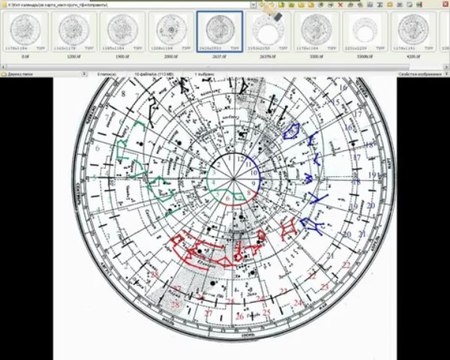Click the red X delete toolbar icon
This screenshot has width=450, height=360.
pos(341,5)
